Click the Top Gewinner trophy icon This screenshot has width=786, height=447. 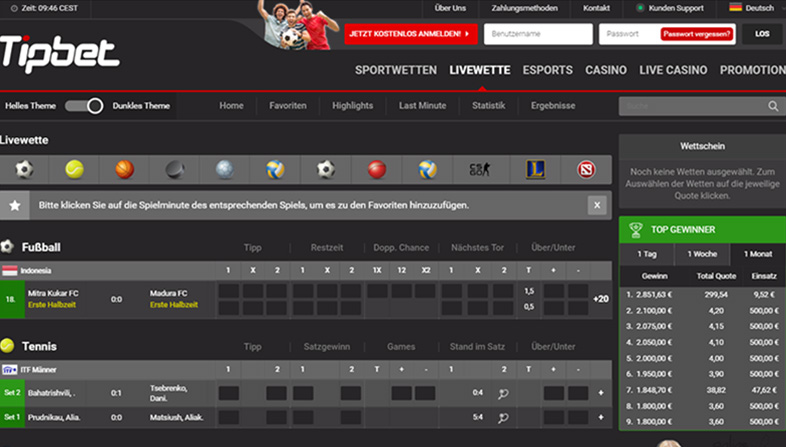click(636, 230)
